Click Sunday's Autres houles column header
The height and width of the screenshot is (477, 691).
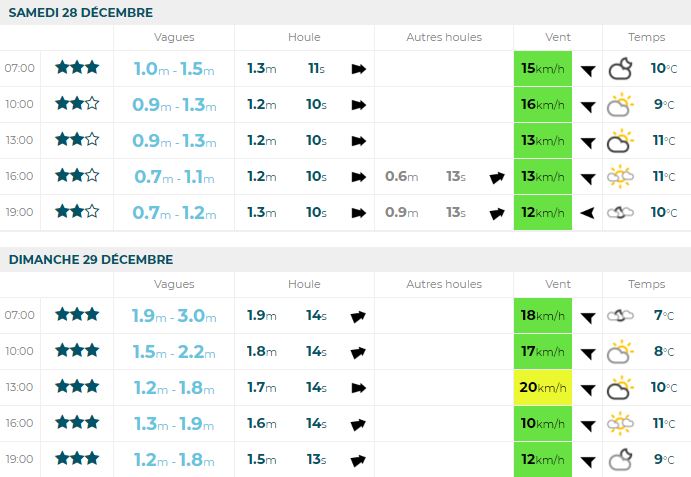pos(444,284)
